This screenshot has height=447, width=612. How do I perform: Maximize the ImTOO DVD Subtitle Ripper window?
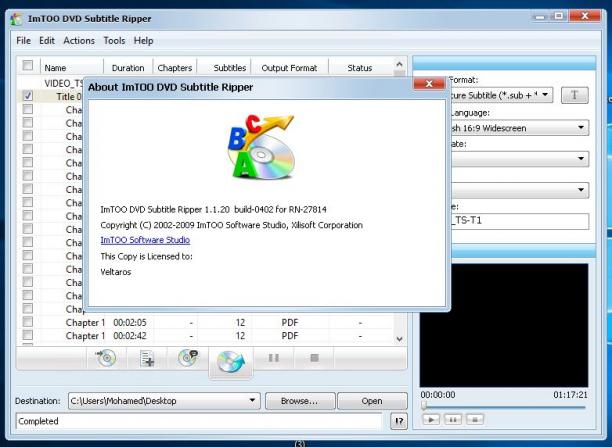coord(559,16)
